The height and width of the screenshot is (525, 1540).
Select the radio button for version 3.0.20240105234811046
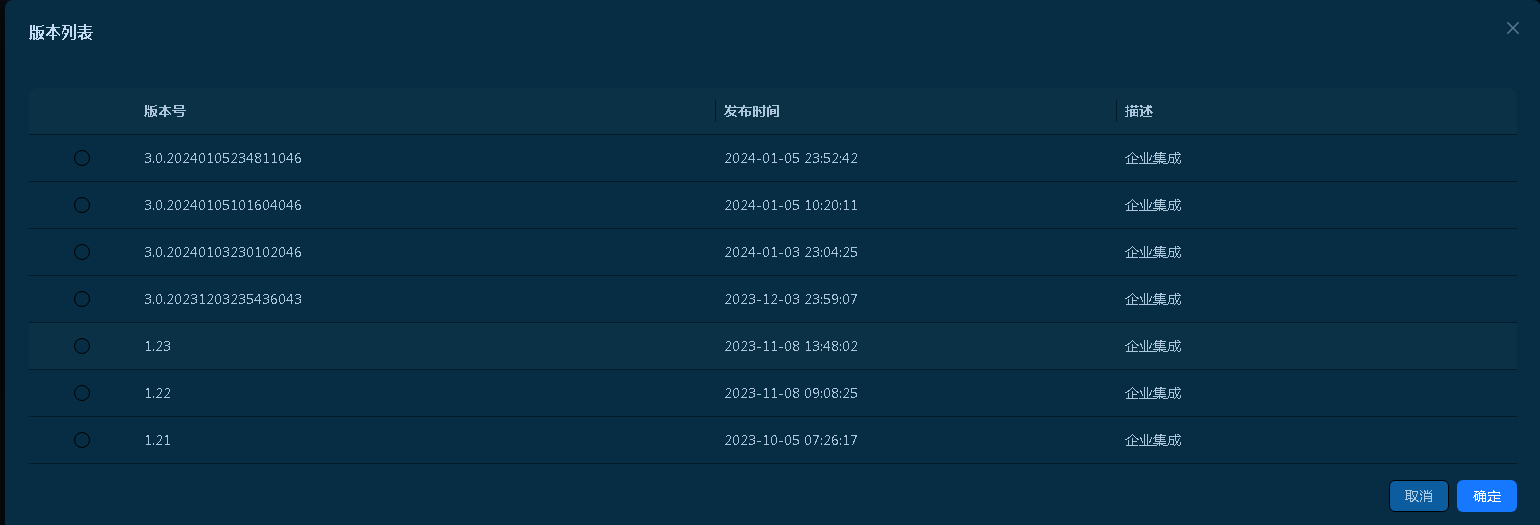tap(82, 158)
